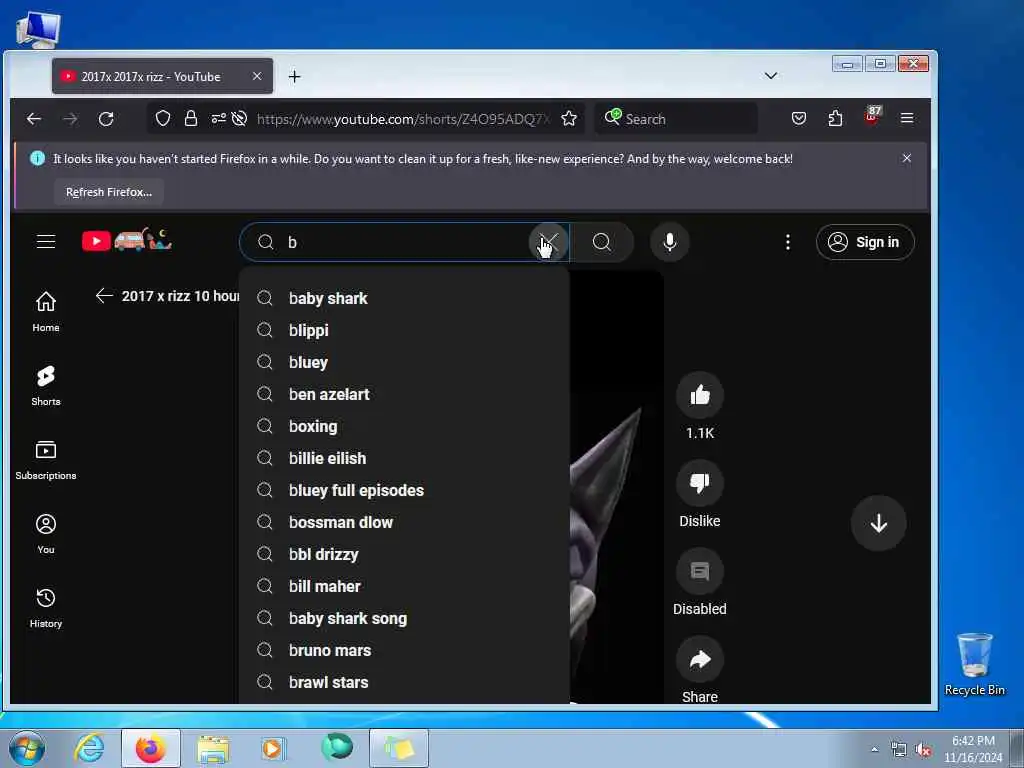Open the You section in sidebar

(x=46, y=534)
